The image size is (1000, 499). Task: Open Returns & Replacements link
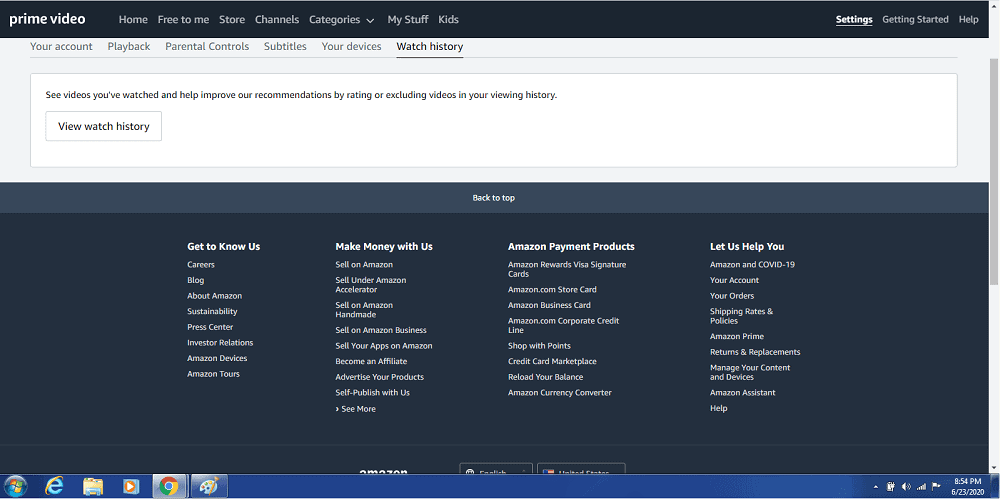coord(755,352)
